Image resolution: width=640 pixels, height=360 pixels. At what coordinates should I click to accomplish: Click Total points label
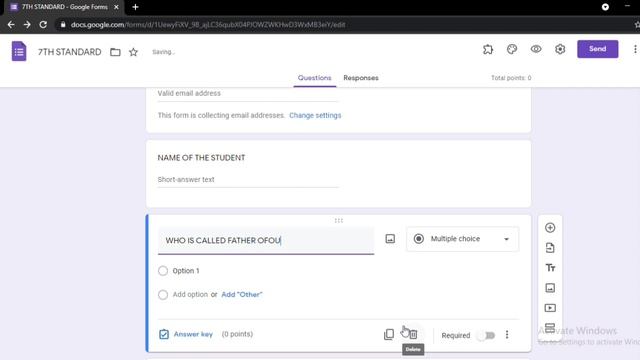coord(511,78)
